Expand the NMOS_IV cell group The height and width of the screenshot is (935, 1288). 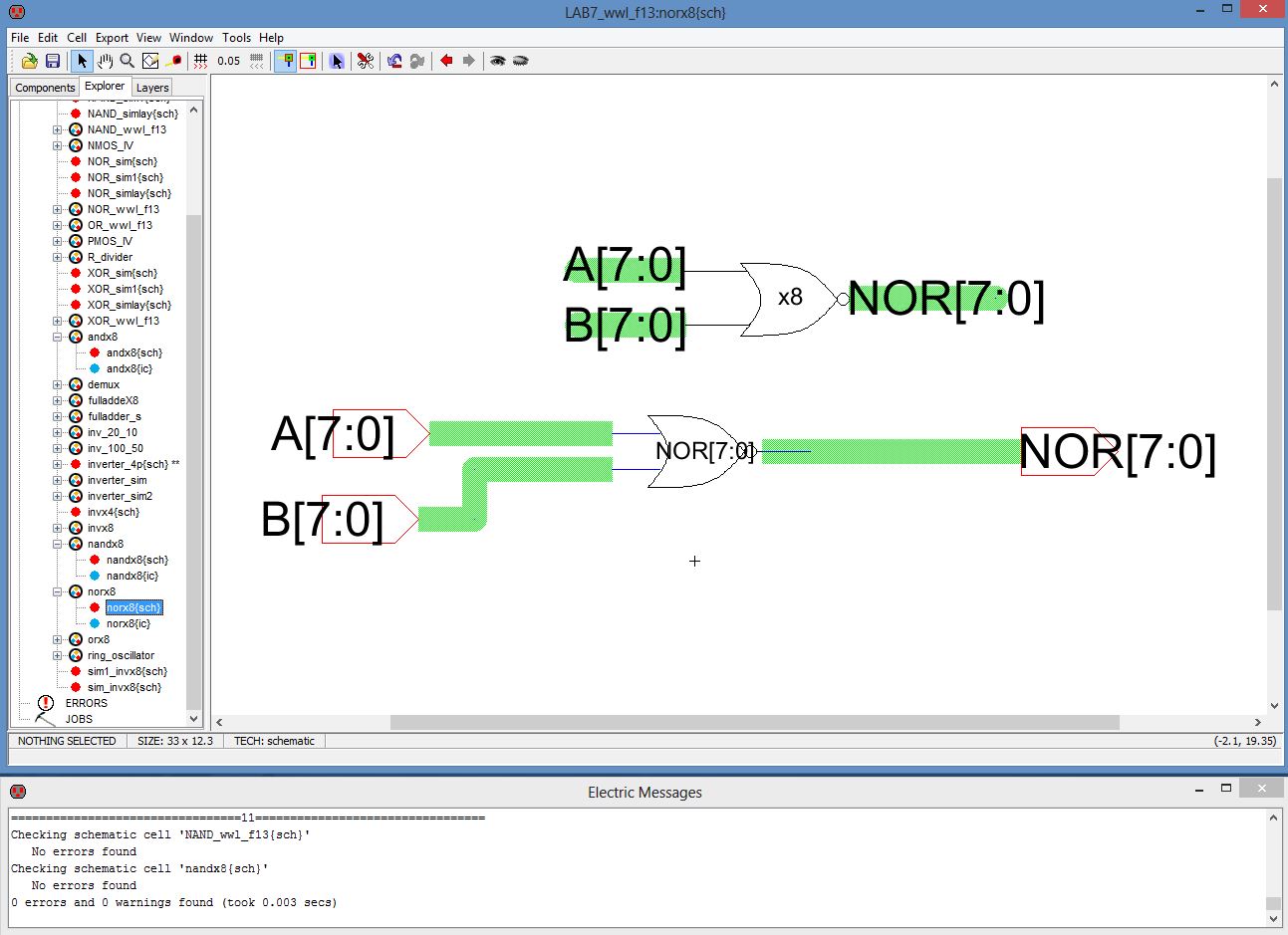point(58,145)
